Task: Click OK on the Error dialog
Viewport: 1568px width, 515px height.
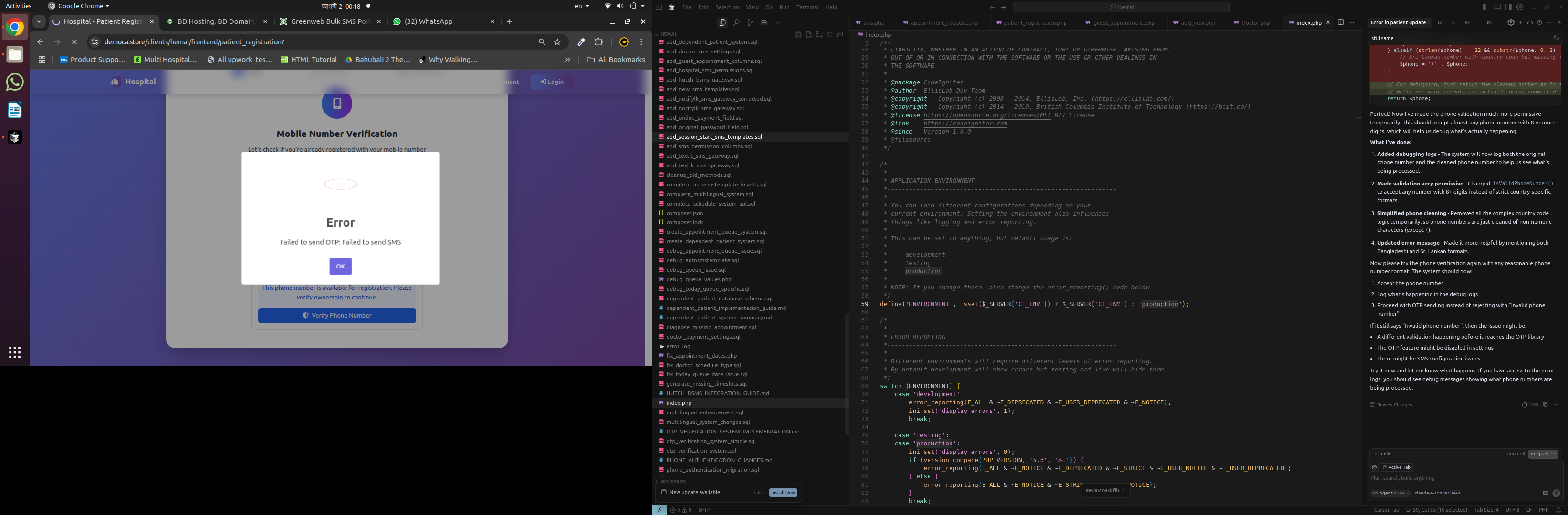Action: coord(340,266)
